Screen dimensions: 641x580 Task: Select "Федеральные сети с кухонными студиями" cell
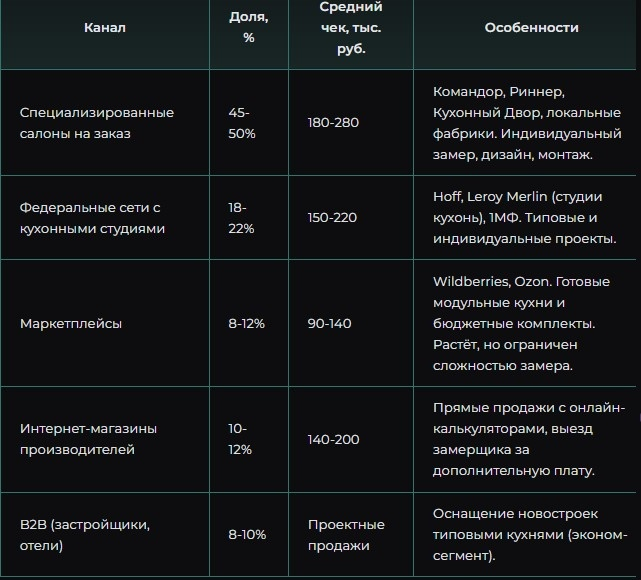pyautogui.click(x=91, y=218)
